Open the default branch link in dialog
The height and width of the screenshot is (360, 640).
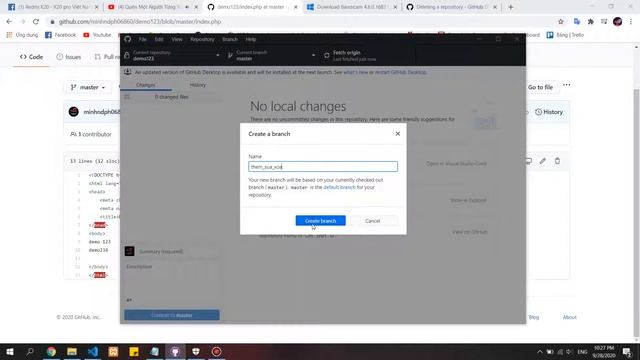[339, 187]
